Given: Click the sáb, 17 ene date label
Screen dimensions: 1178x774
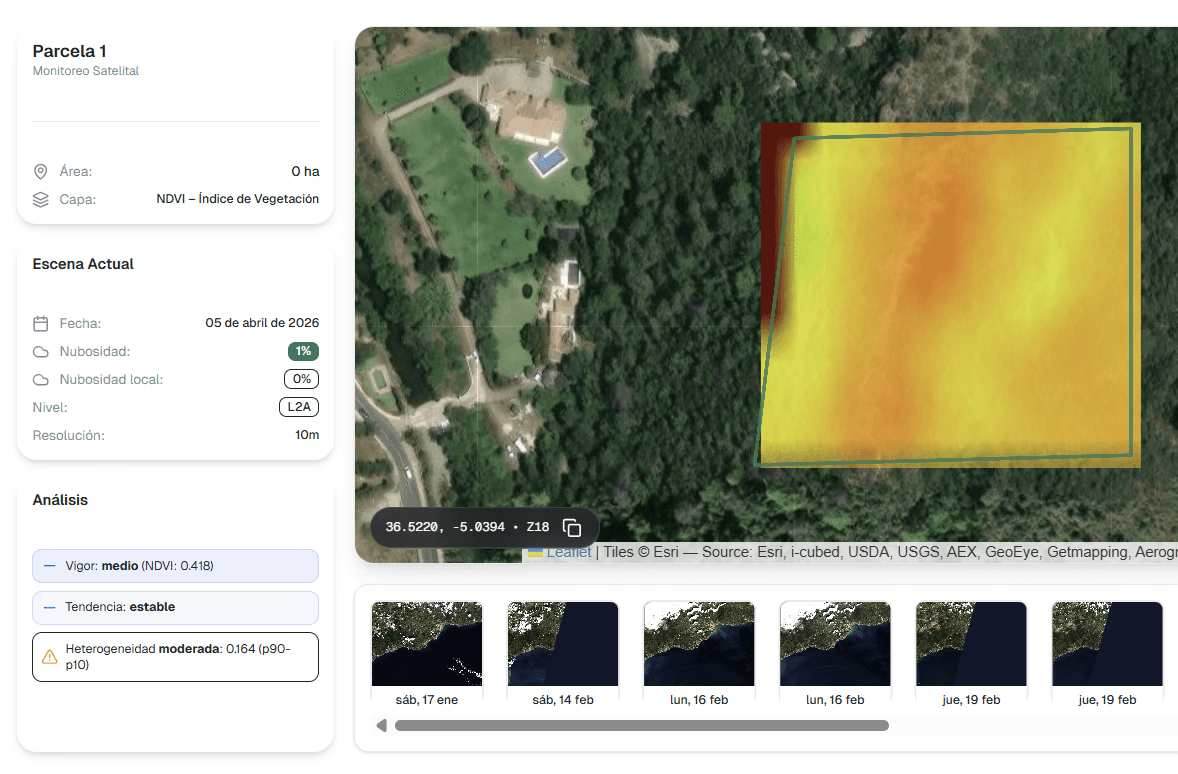Looking at the screenshot, I should (x=427, y=700).
